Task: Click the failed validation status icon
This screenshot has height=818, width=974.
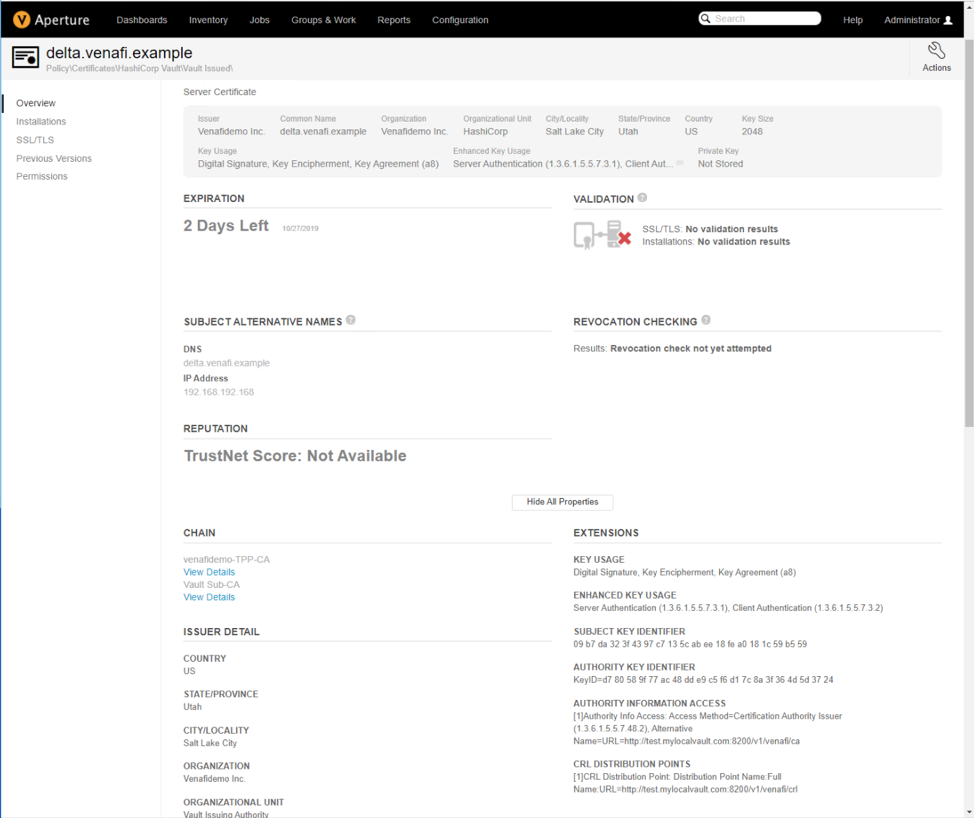Action: [603, 235]
